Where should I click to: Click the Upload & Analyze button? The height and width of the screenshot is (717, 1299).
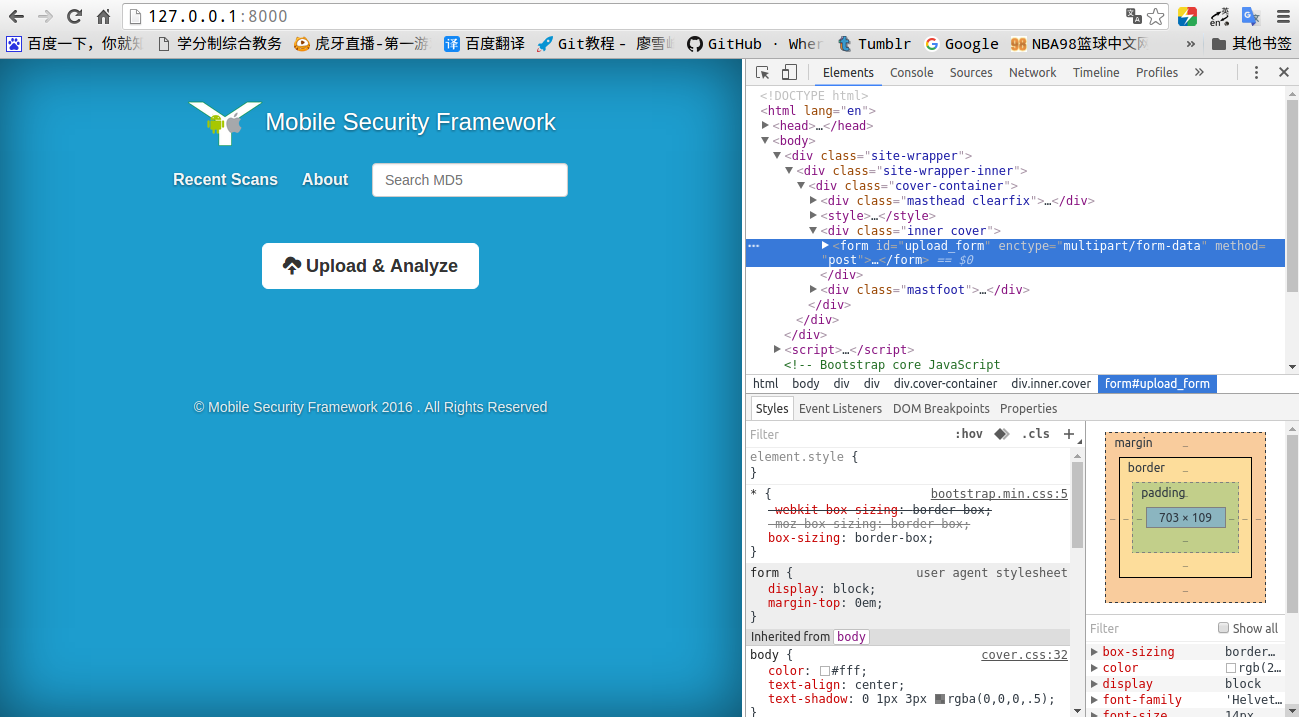pos(370,266)
